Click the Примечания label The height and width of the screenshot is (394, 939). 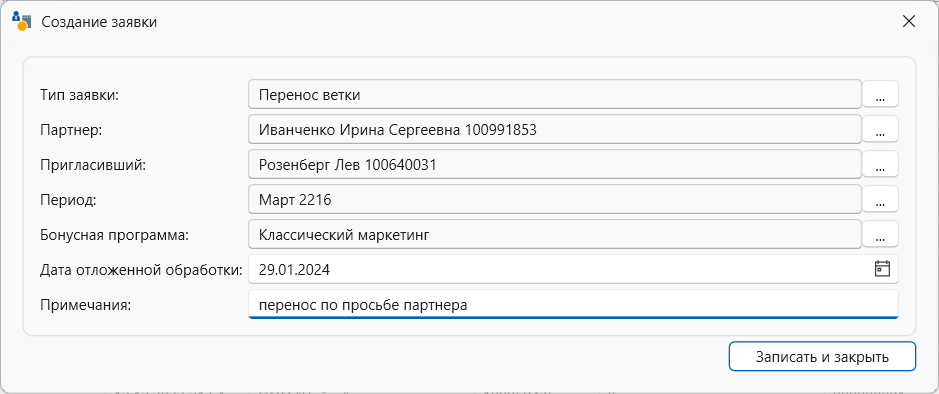click(85, 305)
